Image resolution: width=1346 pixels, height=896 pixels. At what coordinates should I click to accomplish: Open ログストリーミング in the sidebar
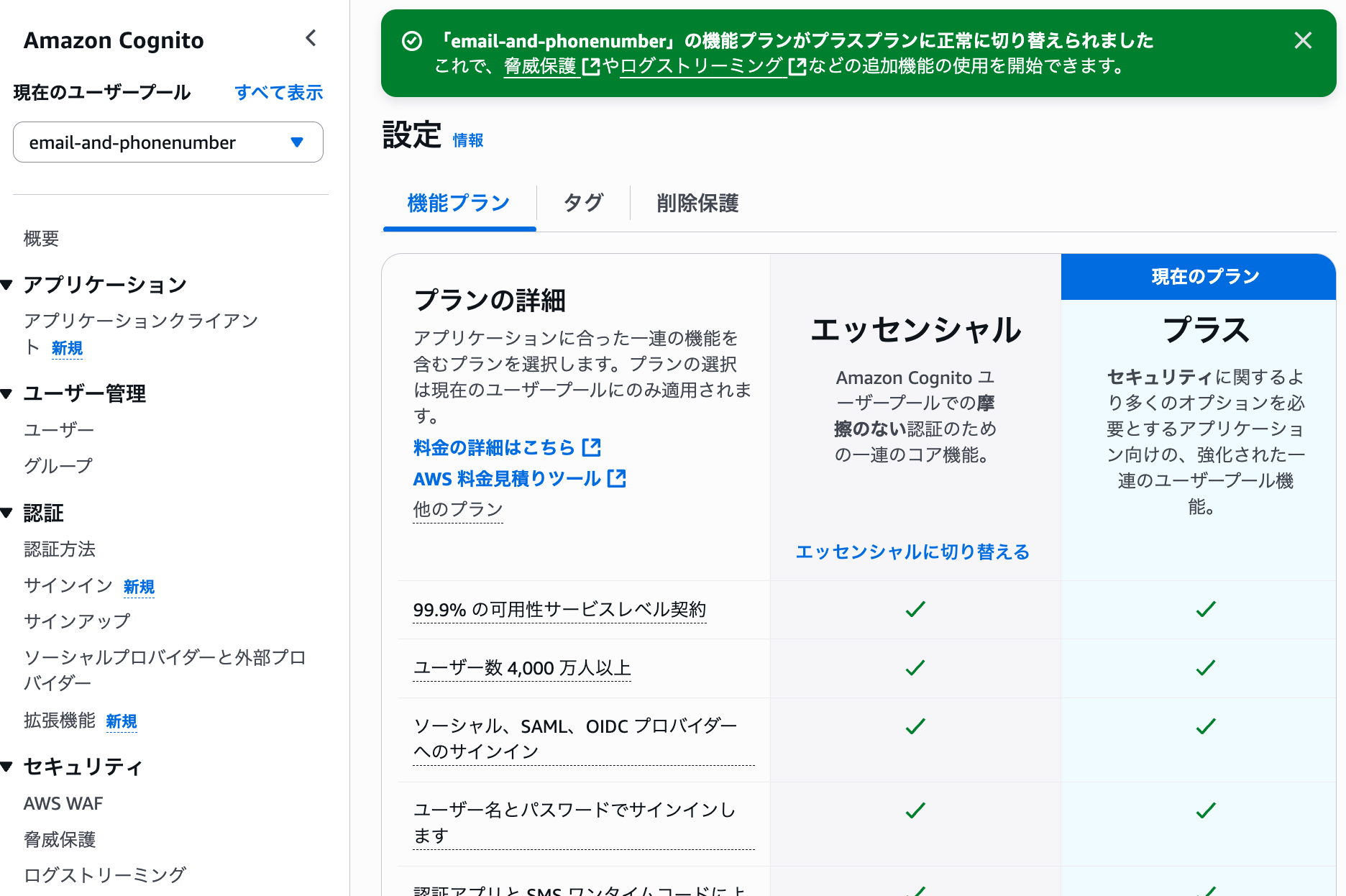[105, 875]
